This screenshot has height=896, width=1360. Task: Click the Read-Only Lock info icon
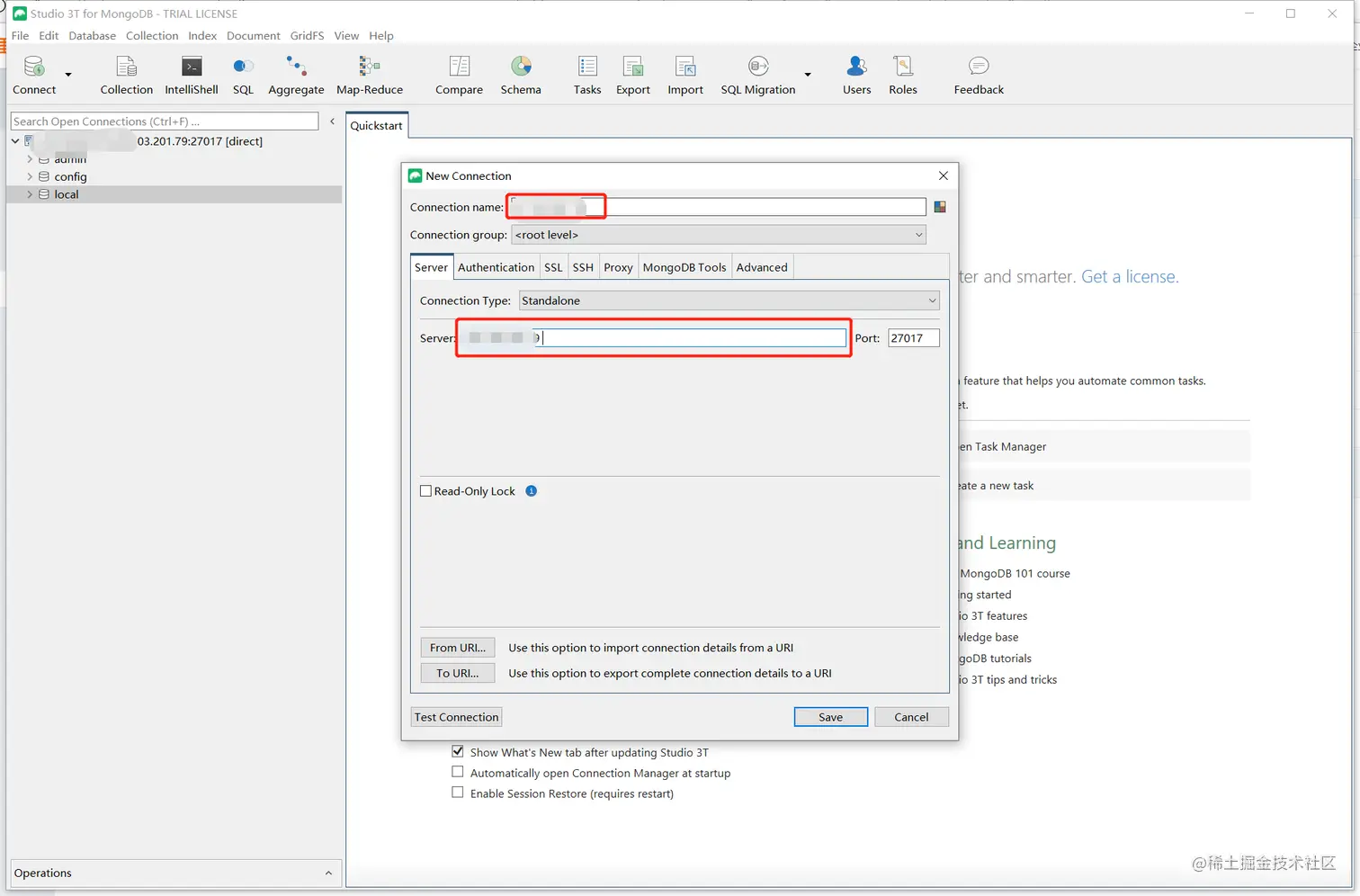532,491
